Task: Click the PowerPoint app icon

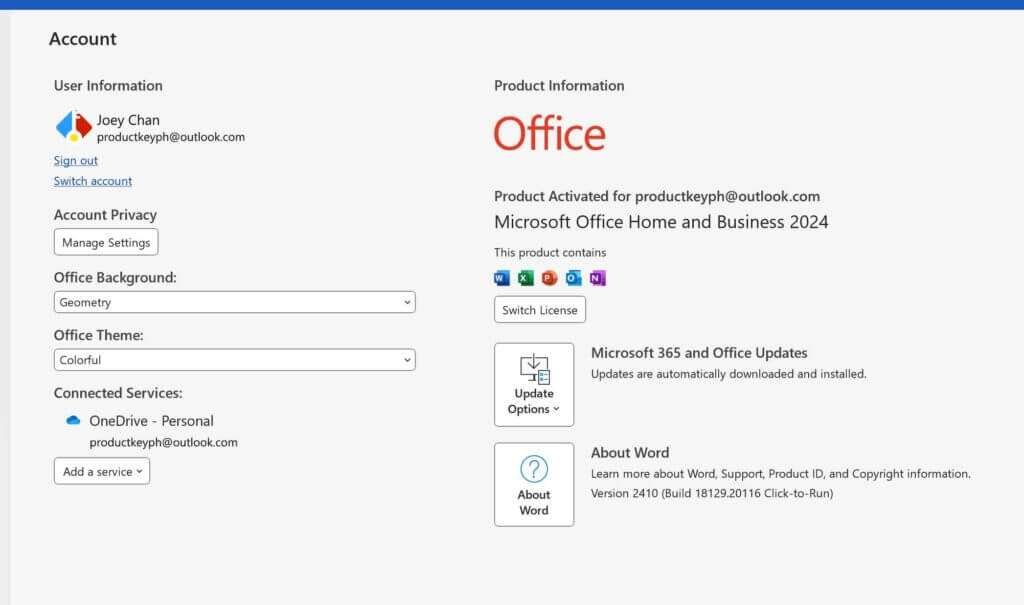Action: coord(550,278)
